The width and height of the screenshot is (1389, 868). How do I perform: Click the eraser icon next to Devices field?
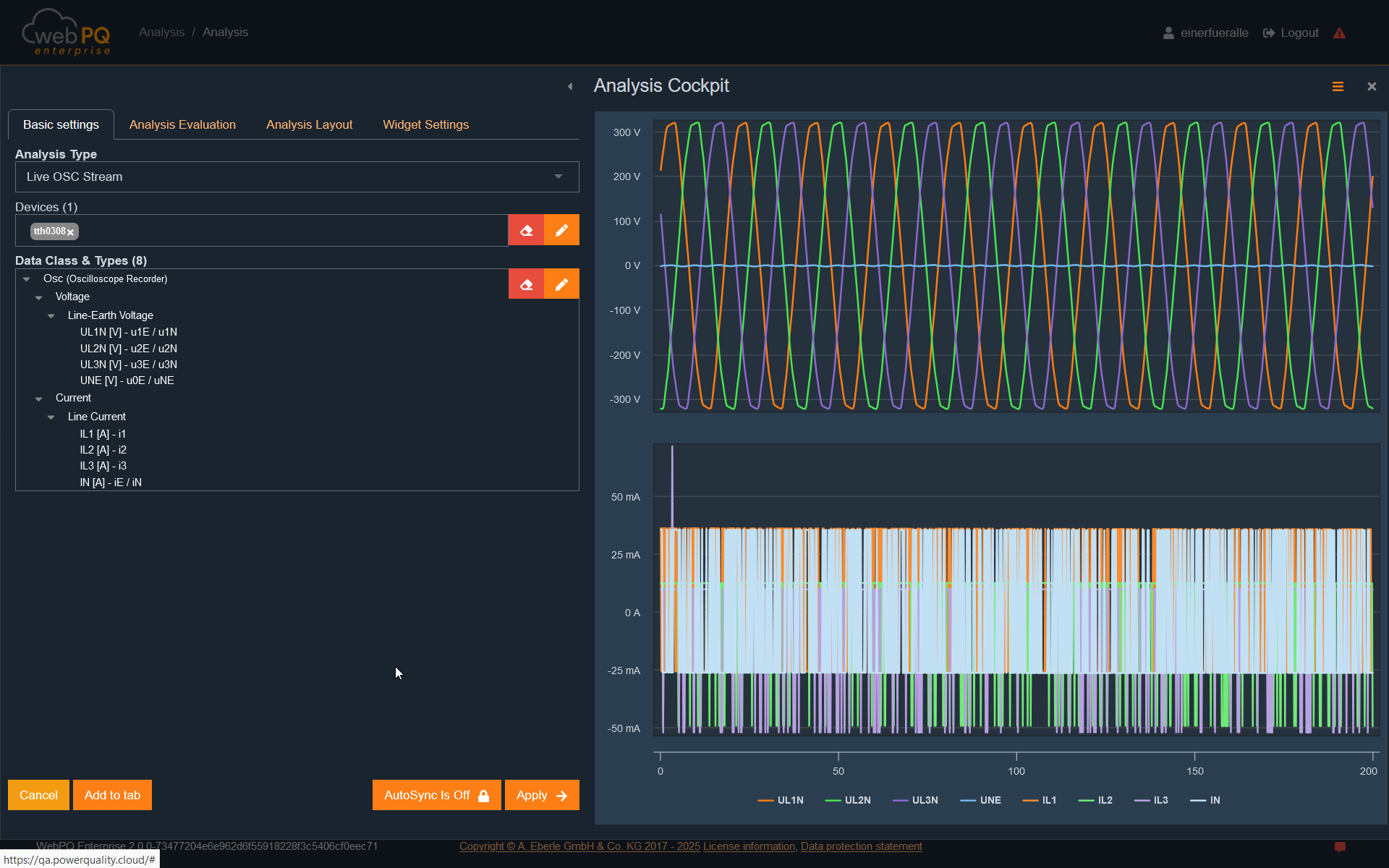(x=526, y=230)
